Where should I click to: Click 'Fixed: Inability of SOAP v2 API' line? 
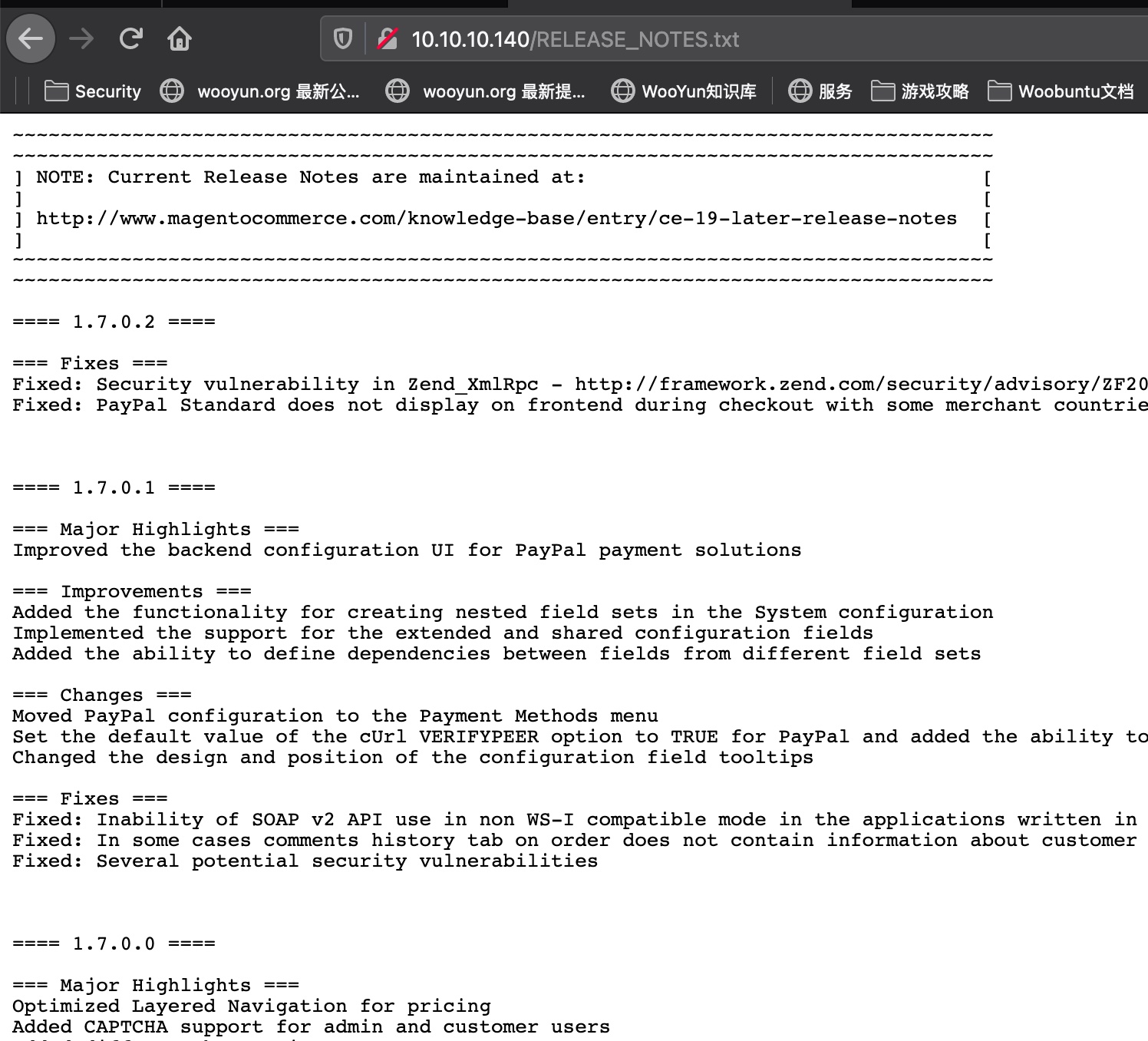pyautogui.click(x=575, y=820)
